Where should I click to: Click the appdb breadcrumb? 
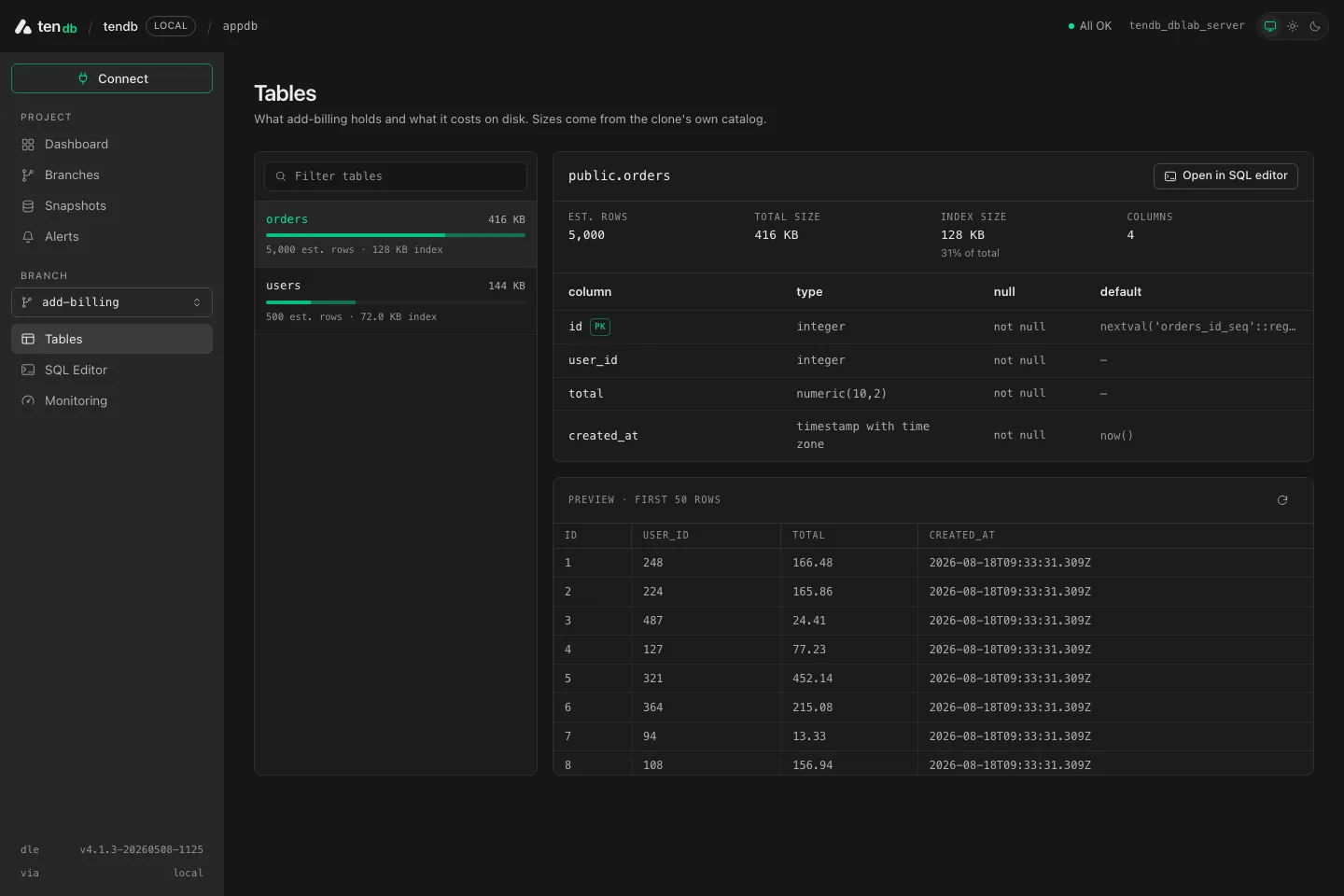pos(240,26)
